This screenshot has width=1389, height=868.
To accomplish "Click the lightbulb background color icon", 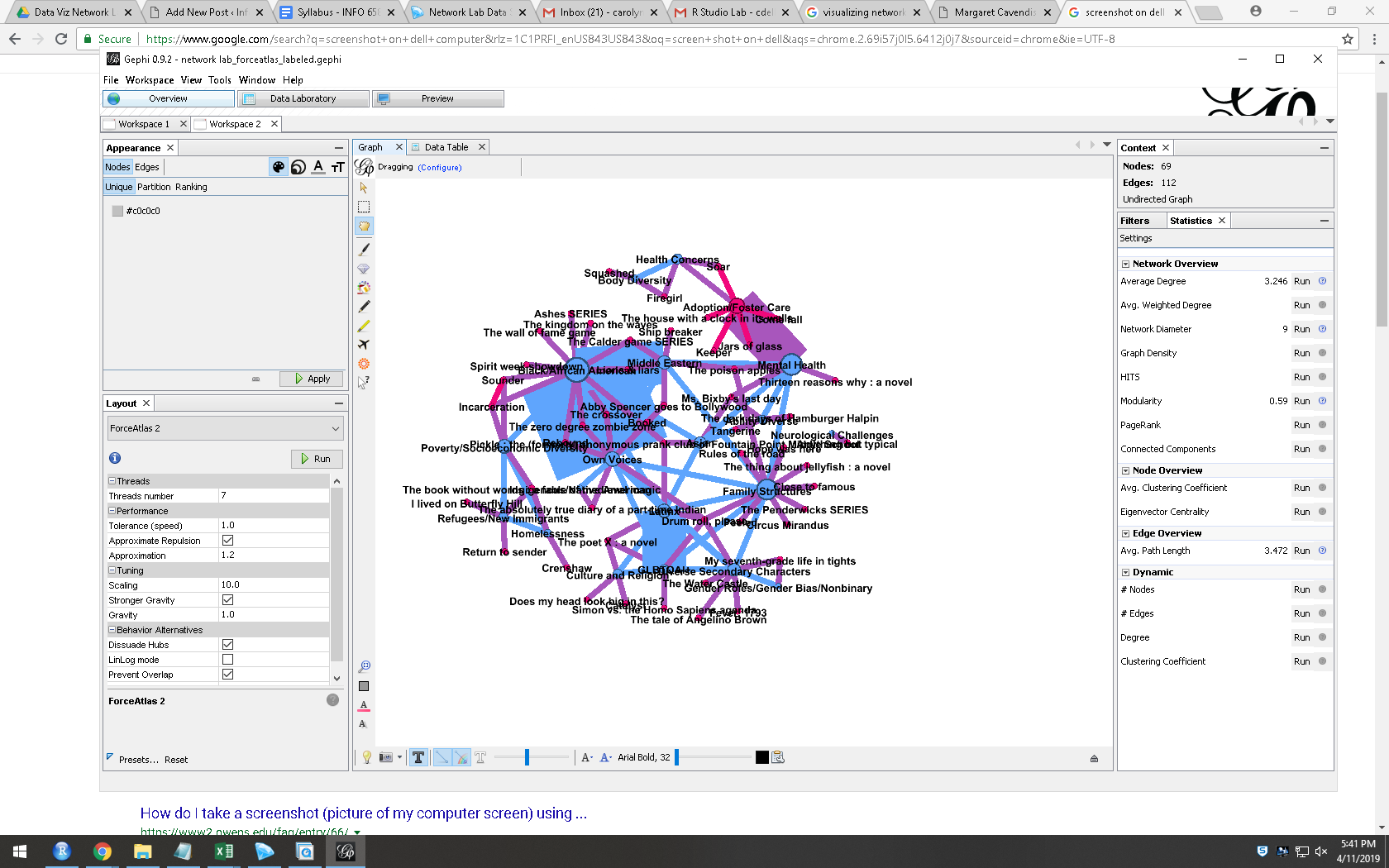I will point(367,757).
